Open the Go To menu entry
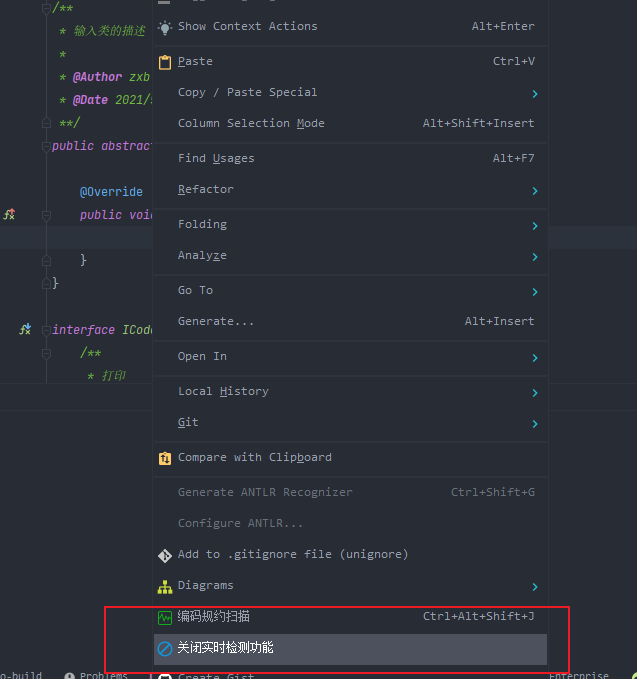This screenshot has width=637, height=679. pos(350,291)
